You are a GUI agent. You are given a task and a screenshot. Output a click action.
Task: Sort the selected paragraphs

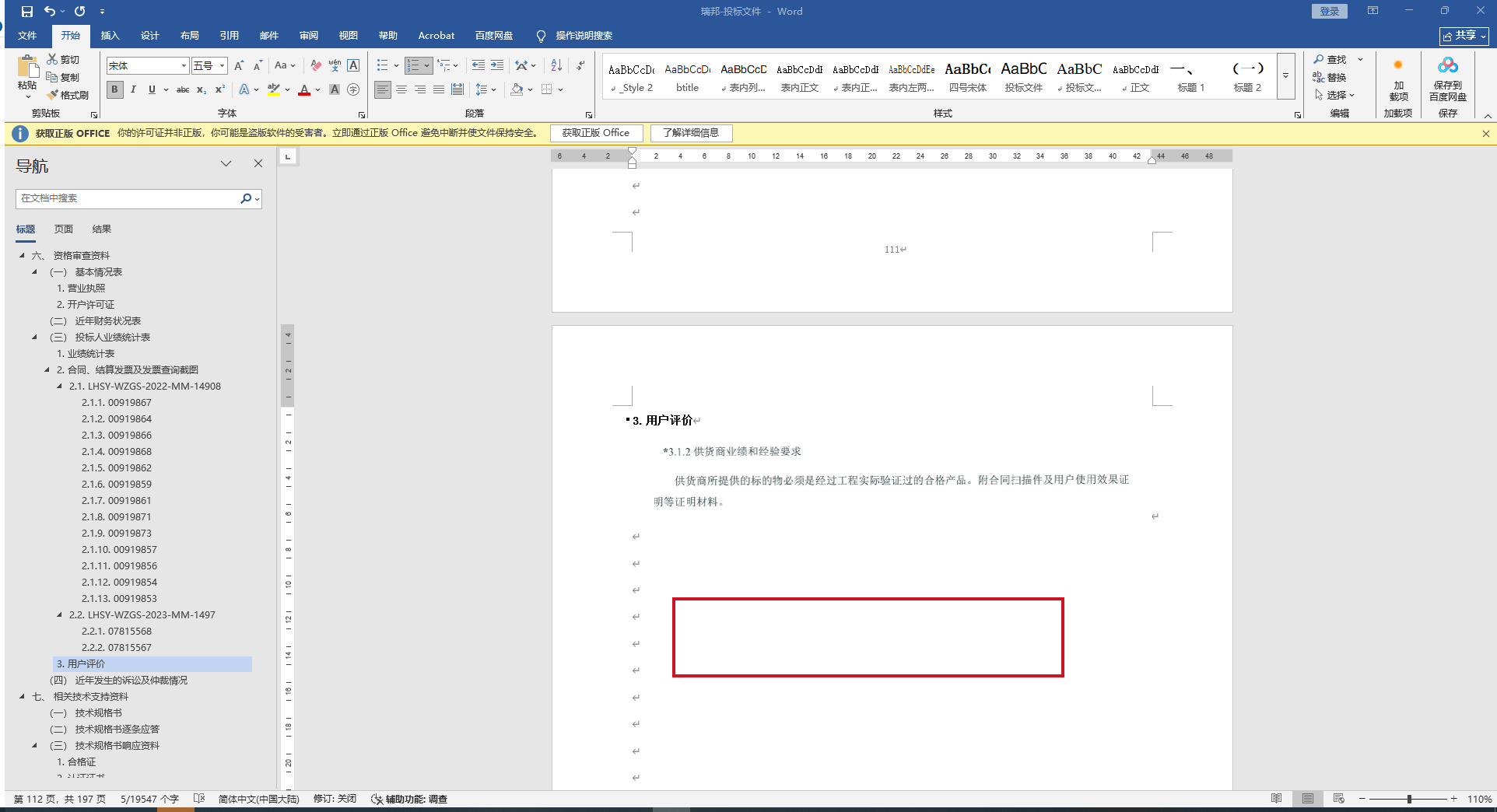pos(556,65)
